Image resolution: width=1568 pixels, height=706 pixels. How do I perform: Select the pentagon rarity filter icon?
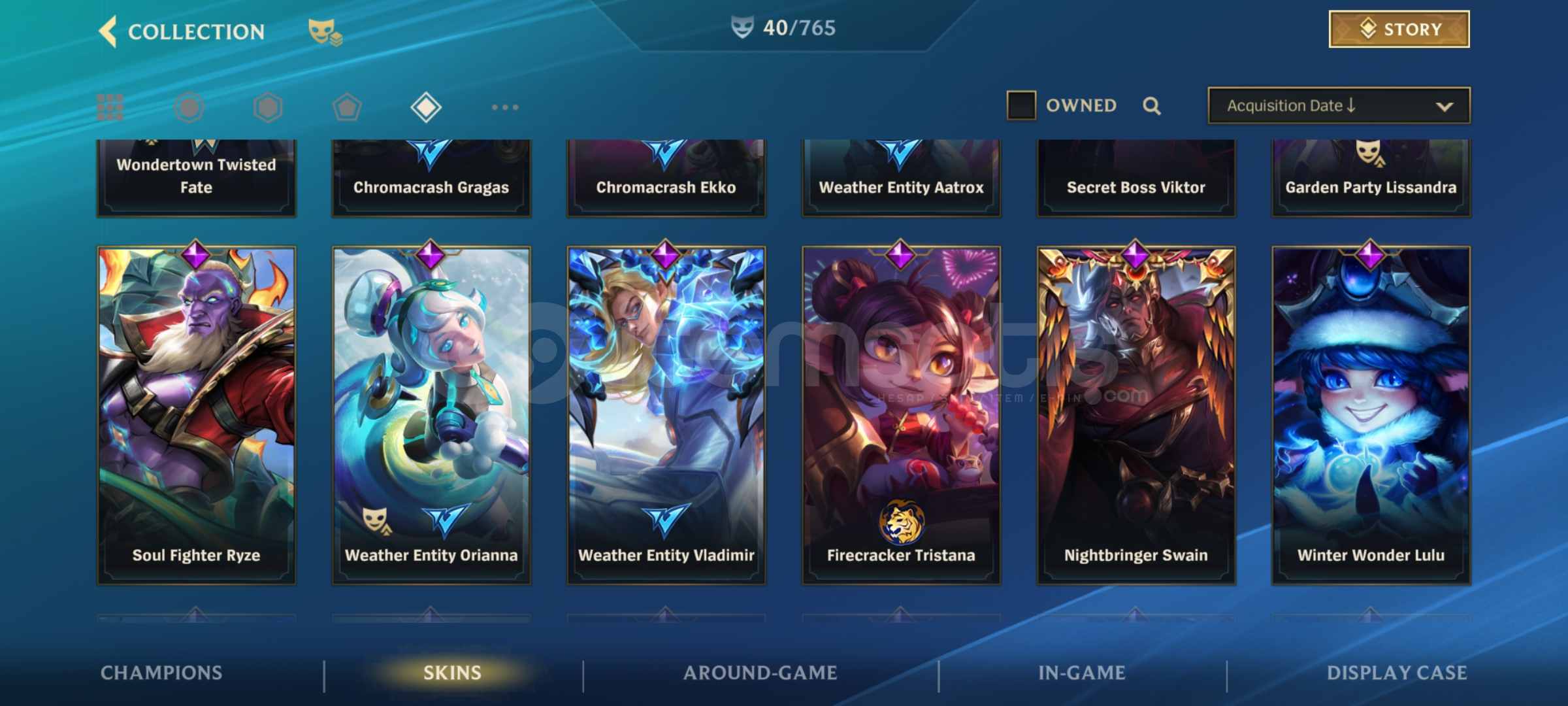[x=347, y=107]
